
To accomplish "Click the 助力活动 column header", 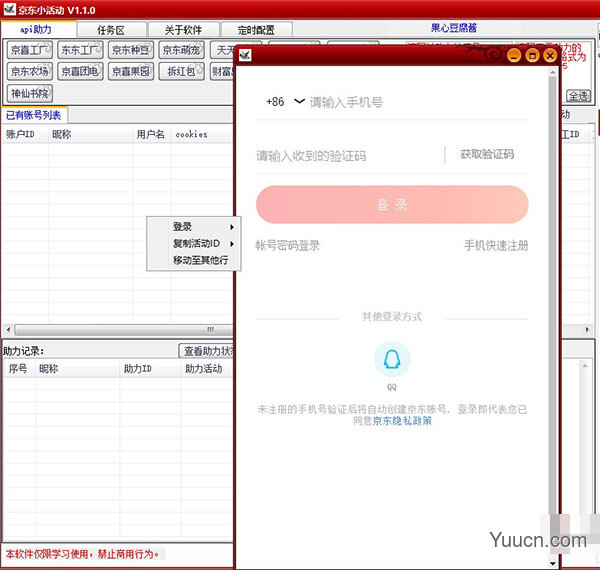I will click(x=207, y=369).
